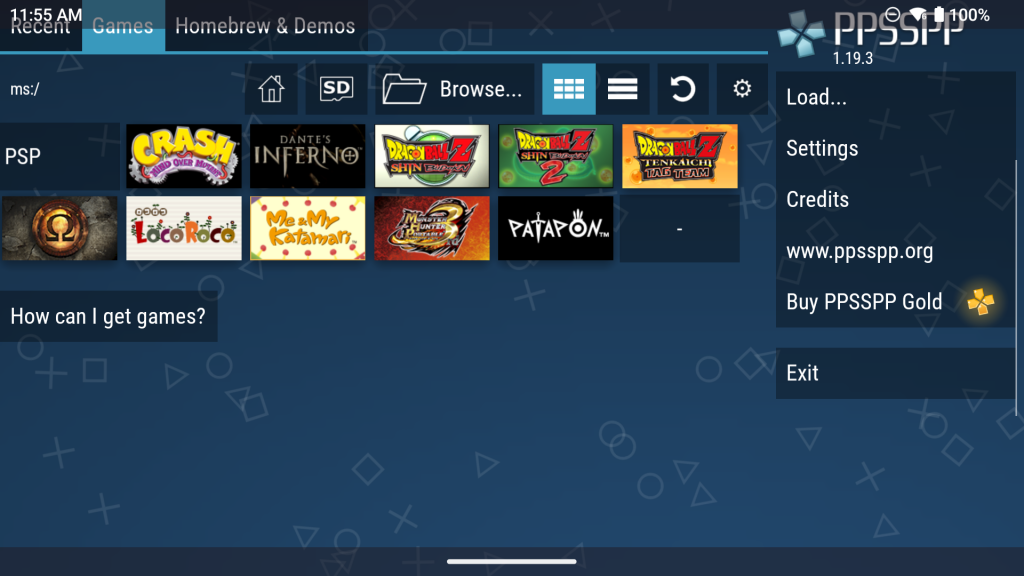The width and height of the screenshot is (1024, 576).
Task: Launch LocoRoco game
Action: [184, 228]
